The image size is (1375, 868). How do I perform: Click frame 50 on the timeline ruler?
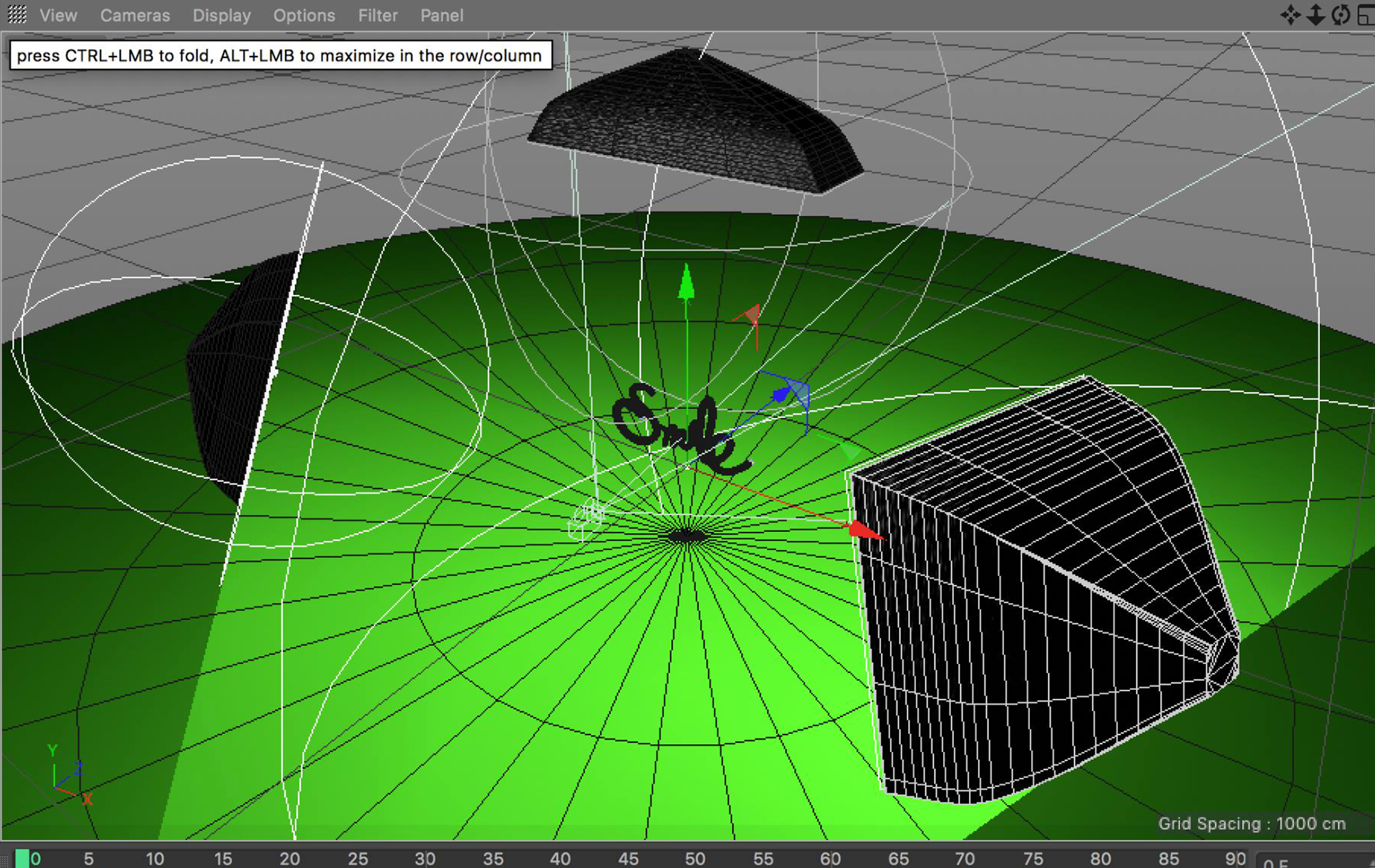tap(694, 858)
